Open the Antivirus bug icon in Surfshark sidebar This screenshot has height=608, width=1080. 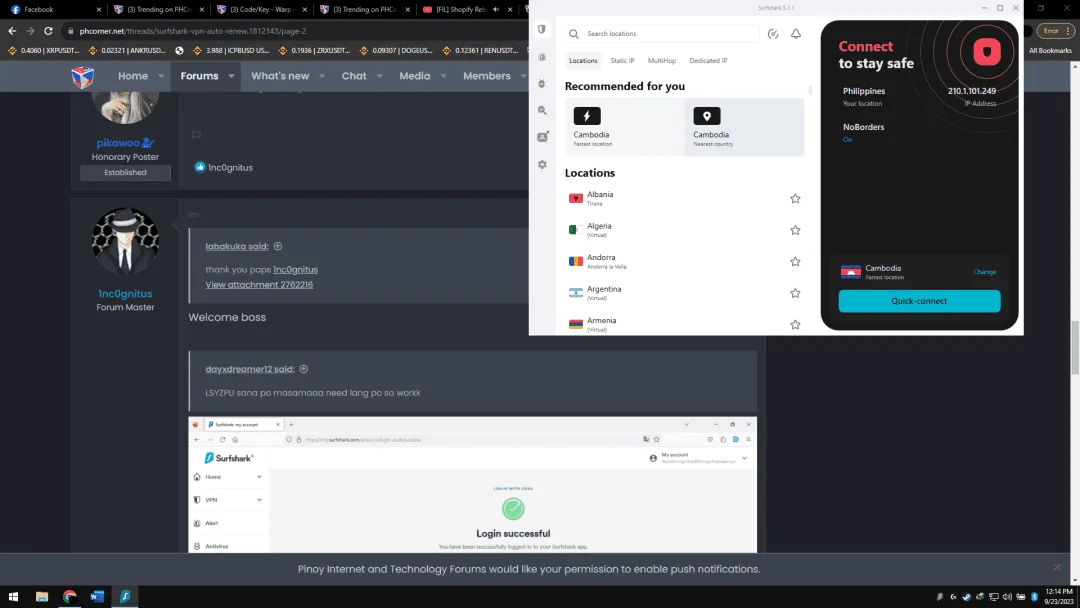coord(542,83)
